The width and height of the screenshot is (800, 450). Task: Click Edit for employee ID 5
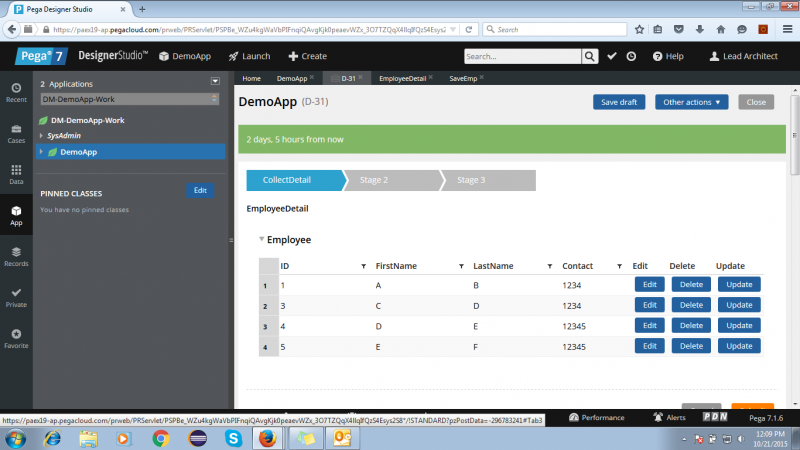coord(649,346)
